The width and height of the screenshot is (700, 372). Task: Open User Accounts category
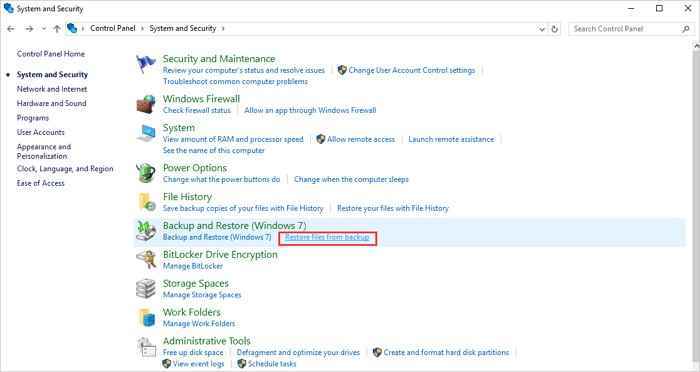coord(41,132)
